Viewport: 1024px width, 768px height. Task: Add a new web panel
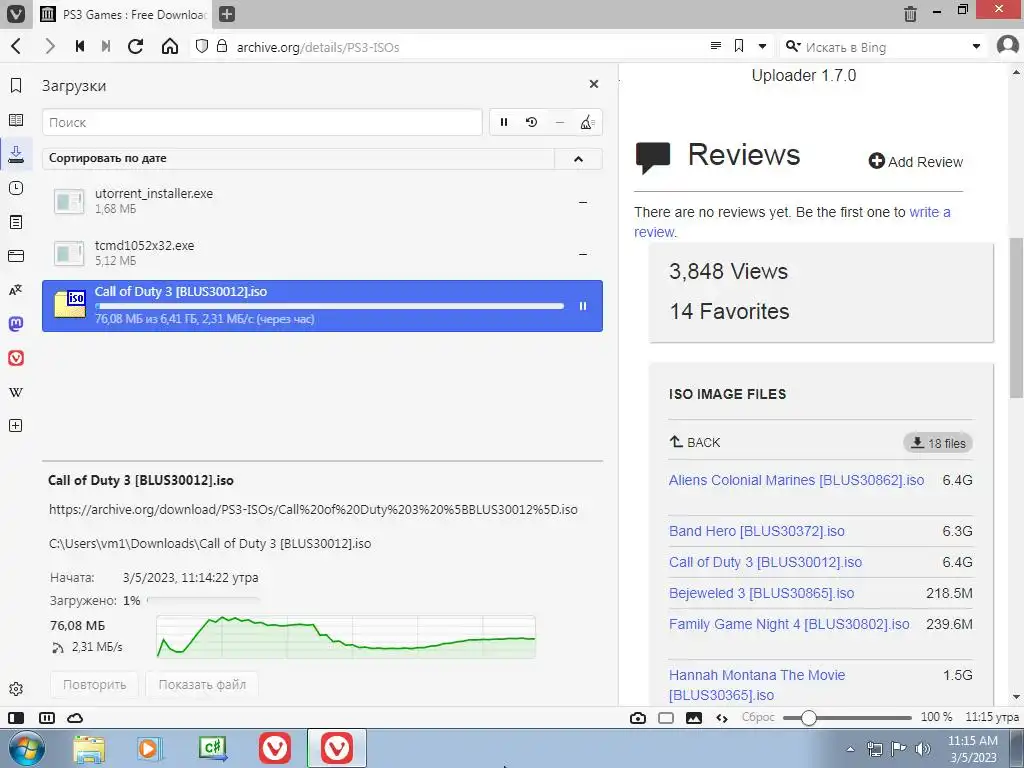tap(16, 426)
